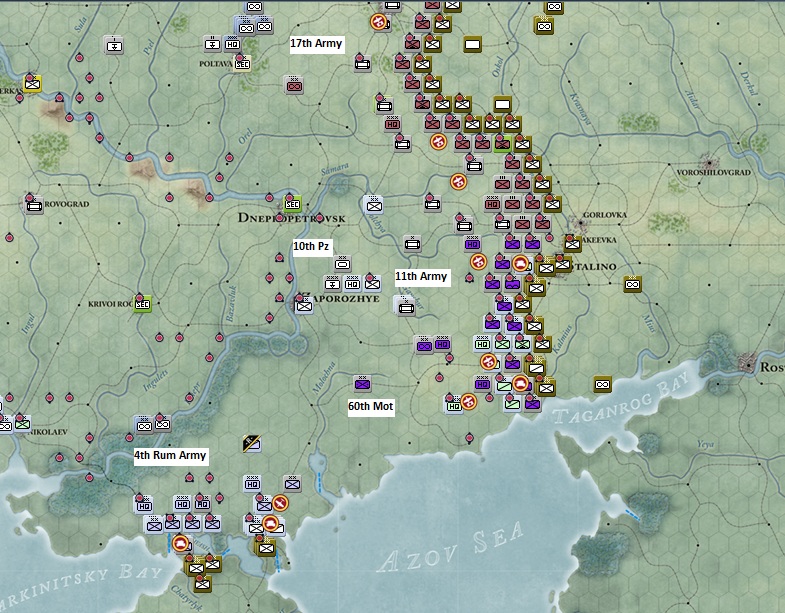The width and height of the screenshot is (785, 613).
Task: Select the Soviet armored counter by Taganrog Bay
Action: pos(603,384)
